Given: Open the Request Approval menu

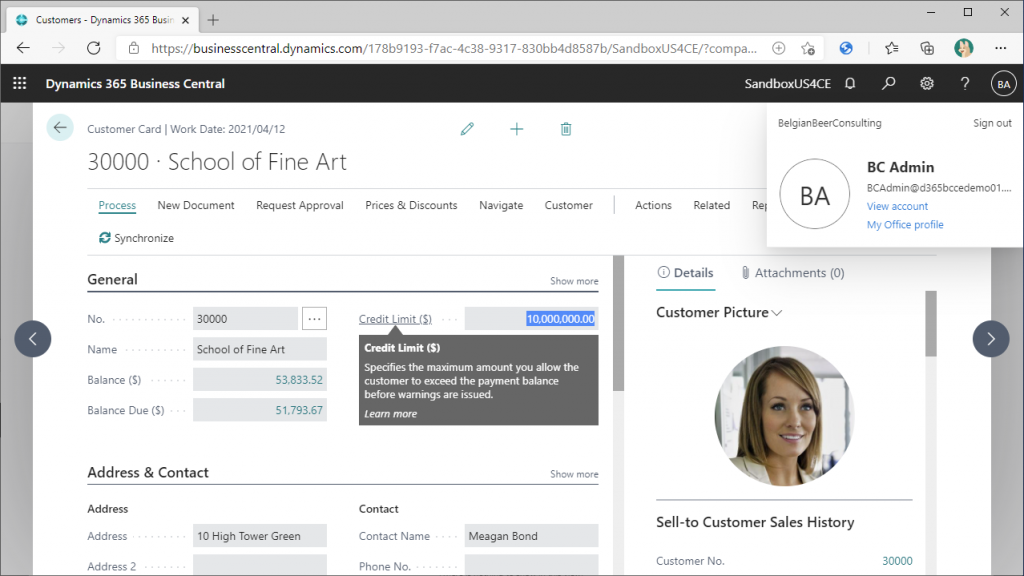Looking at the screenshot, I should click(x=300, y=205).
